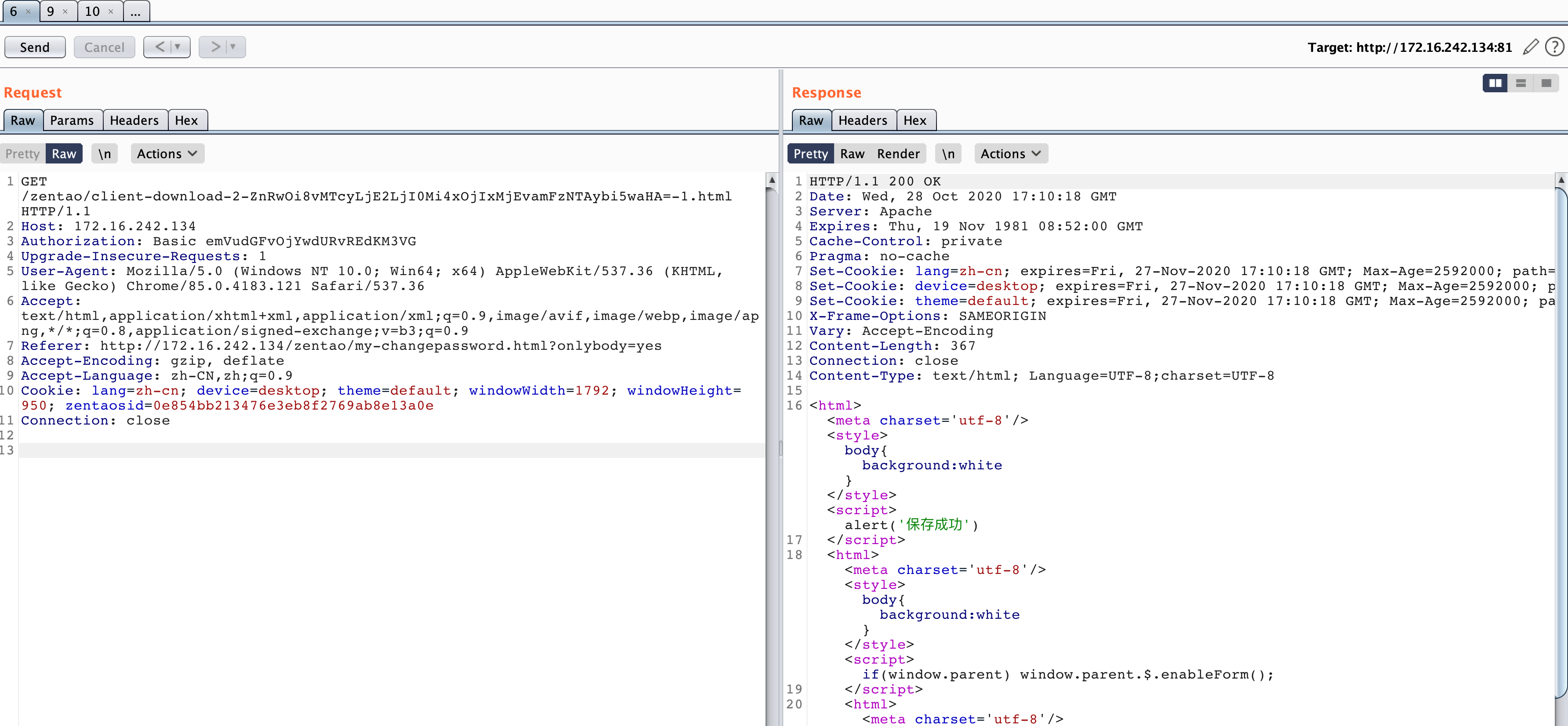Screen dimensions: 1568x726
Task: Go forward to the next request with the arrow
Action: coord(215,47)
